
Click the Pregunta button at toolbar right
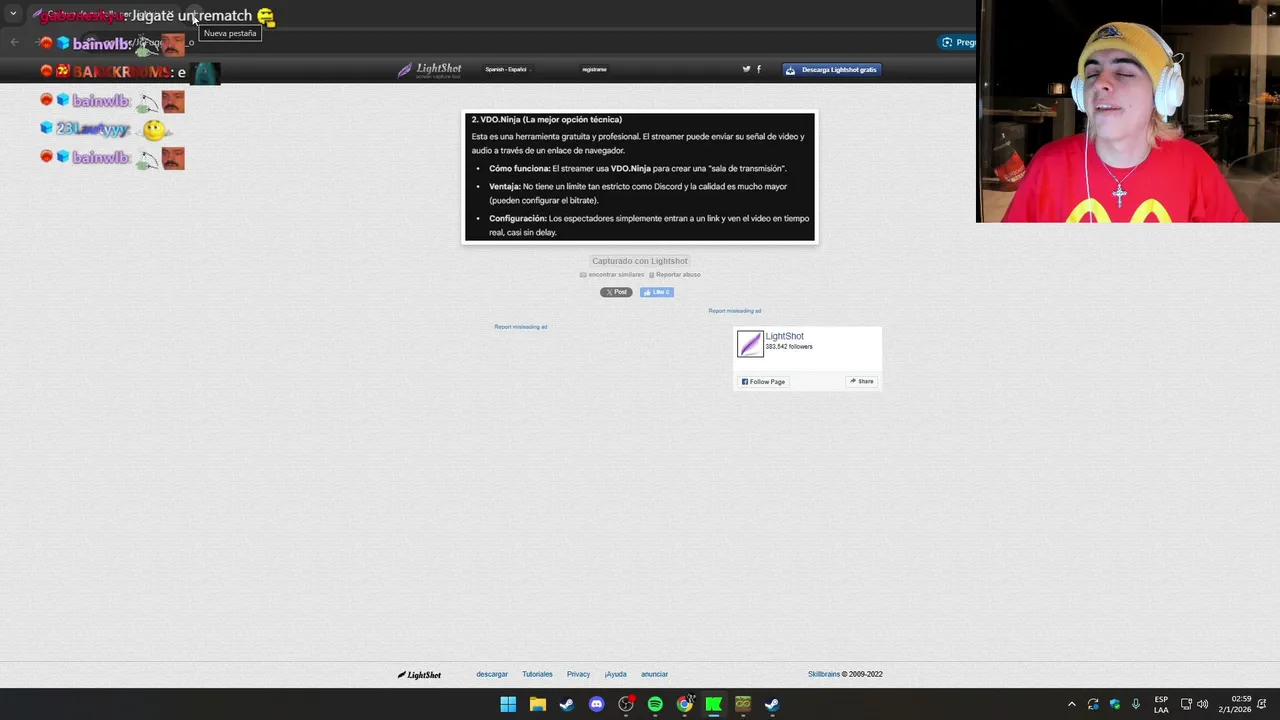coord(958,42)
